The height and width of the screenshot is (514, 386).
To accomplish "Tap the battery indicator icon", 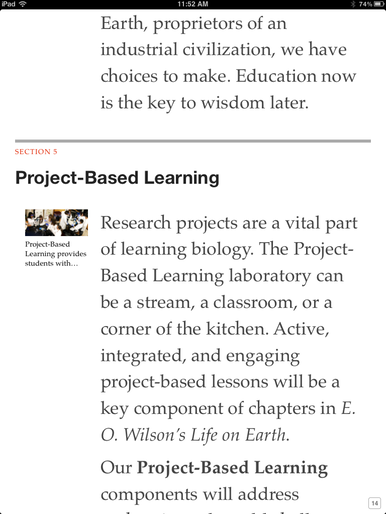I will [379, 4].
